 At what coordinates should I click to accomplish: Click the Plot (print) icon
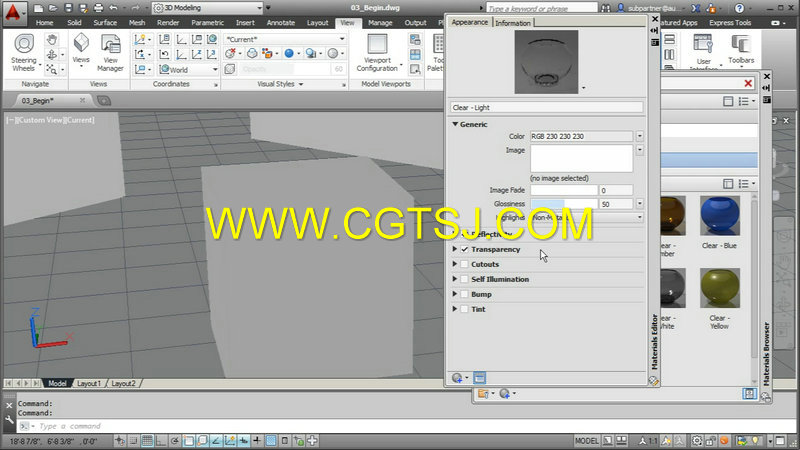tap(98, 8)
